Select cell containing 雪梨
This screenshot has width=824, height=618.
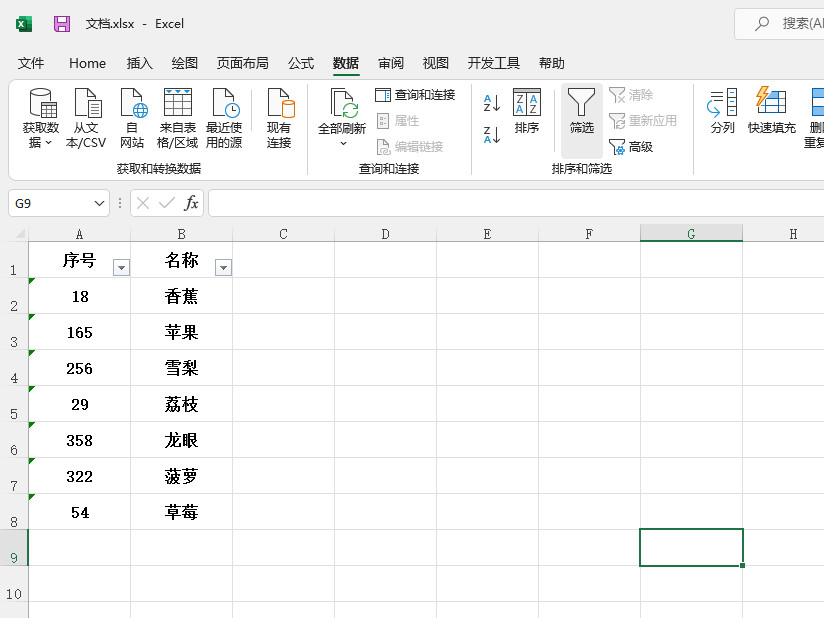point(181,368)
